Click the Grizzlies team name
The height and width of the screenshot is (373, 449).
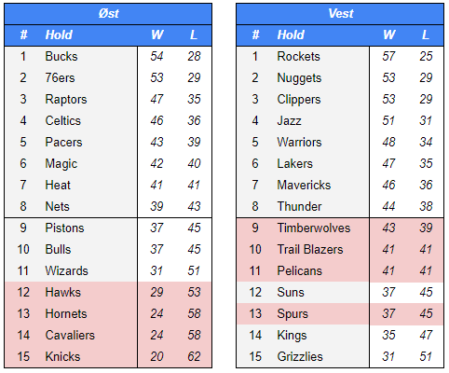pyautogui.click(x=300, y=357)
